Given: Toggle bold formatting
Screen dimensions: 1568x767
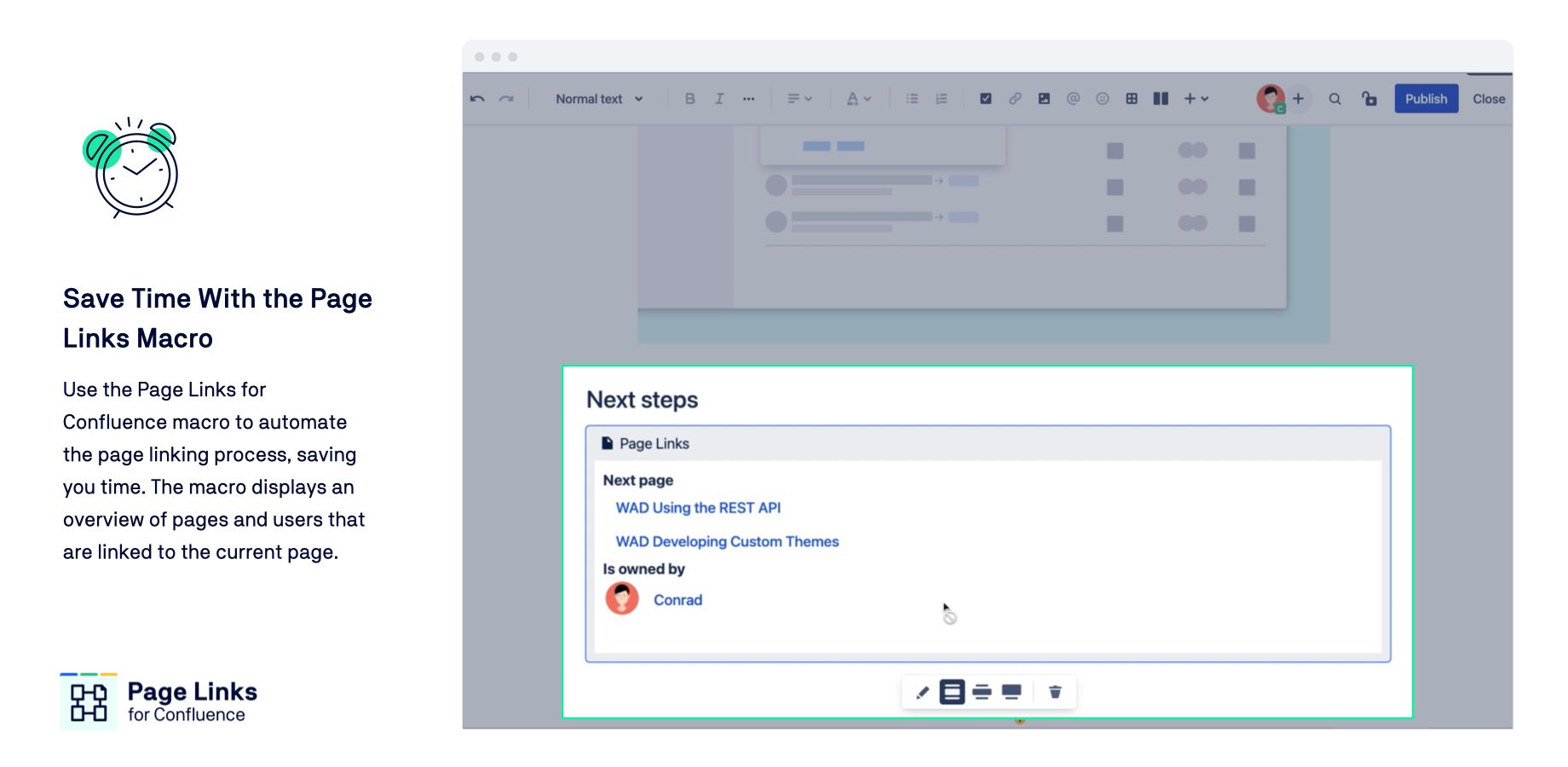Looking at the screenshot, I should click(x=690, y=99).
